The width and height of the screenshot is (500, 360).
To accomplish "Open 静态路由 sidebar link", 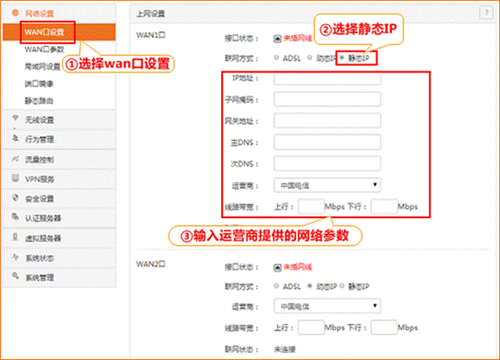I will point(39,100).
